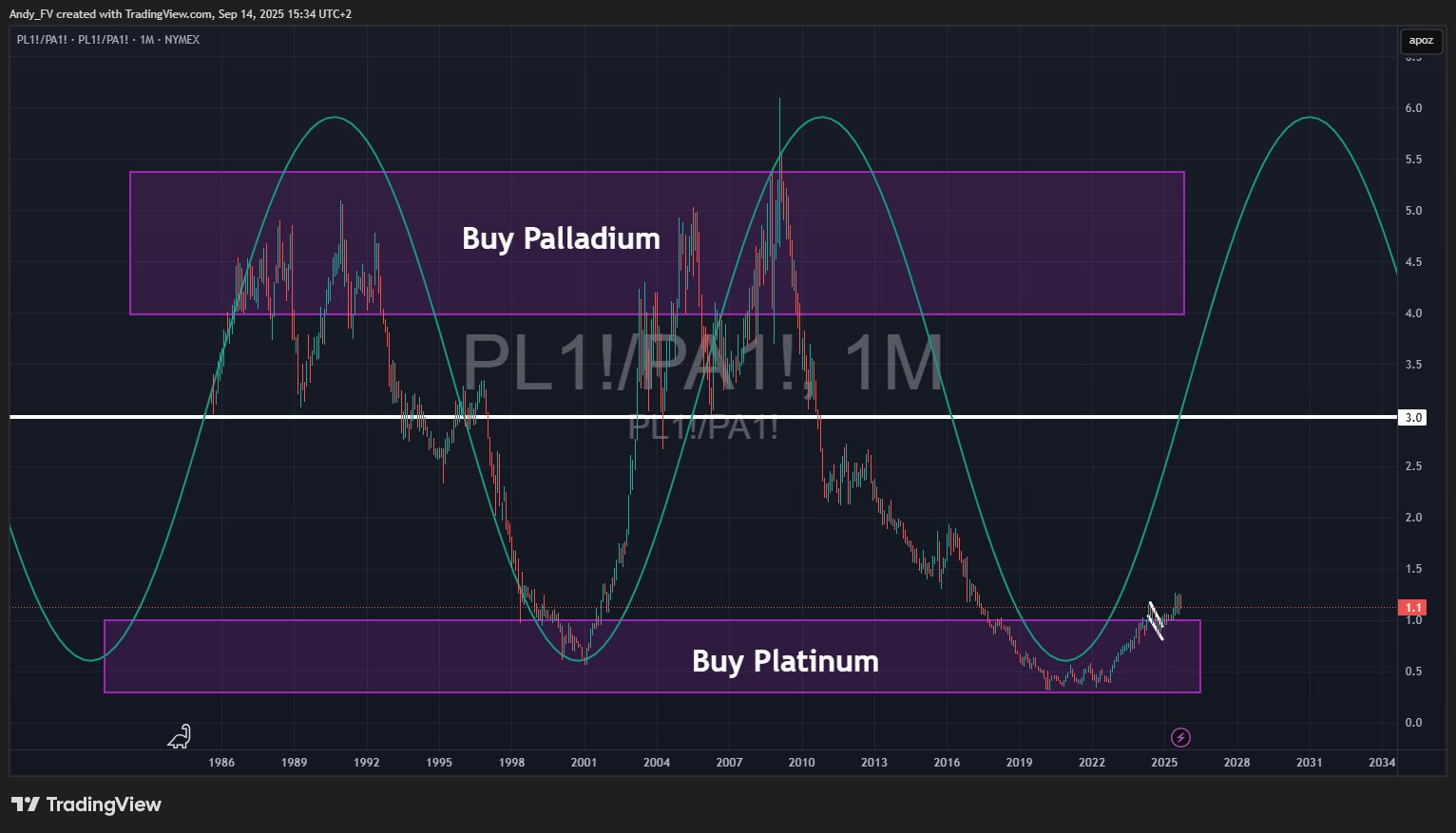The image size is (1456, 833).
Task: Click the 3.5 price axis value
Action: (x=1413, y=365)
